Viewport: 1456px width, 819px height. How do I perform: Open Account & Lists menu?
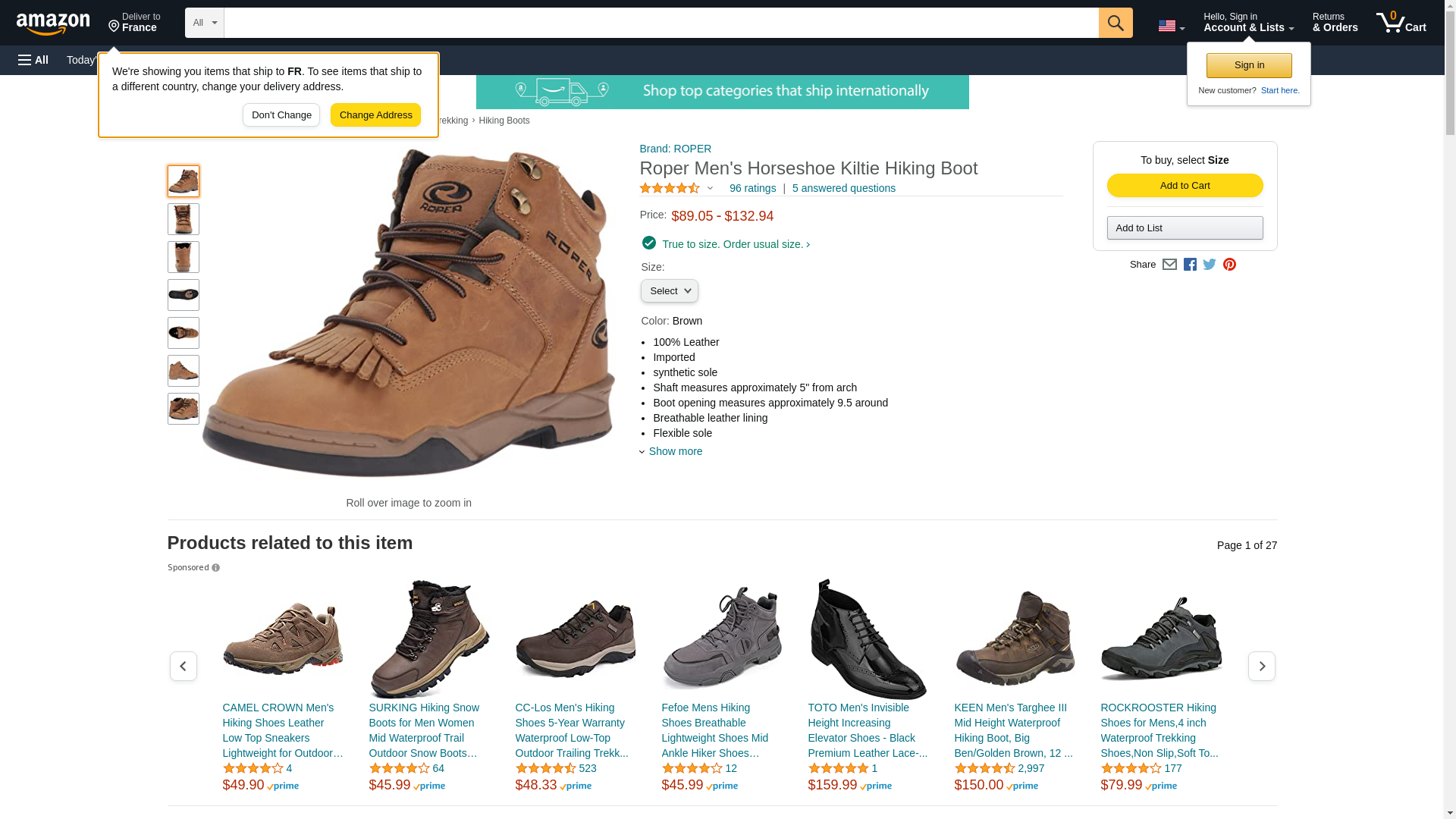1248,22
